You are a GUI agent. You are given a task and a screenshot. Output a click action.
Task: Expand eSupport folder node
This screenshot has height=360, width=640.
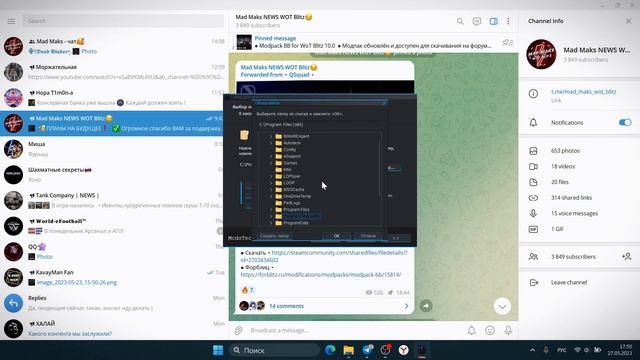[x=271, y=156]
